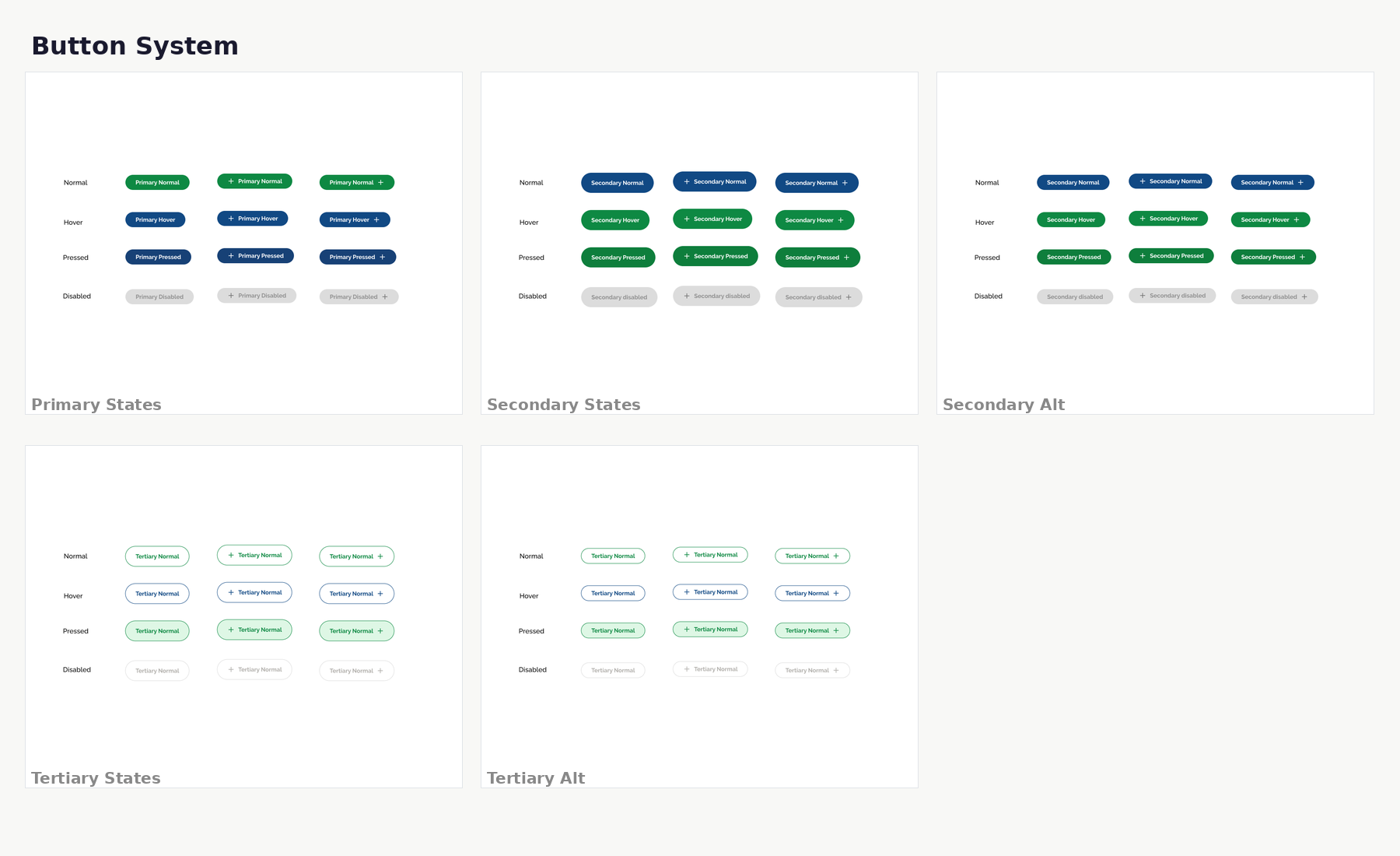Select the Tertiary States frame label
This screenshot has width=1400, height=856.
pos(96,778)
